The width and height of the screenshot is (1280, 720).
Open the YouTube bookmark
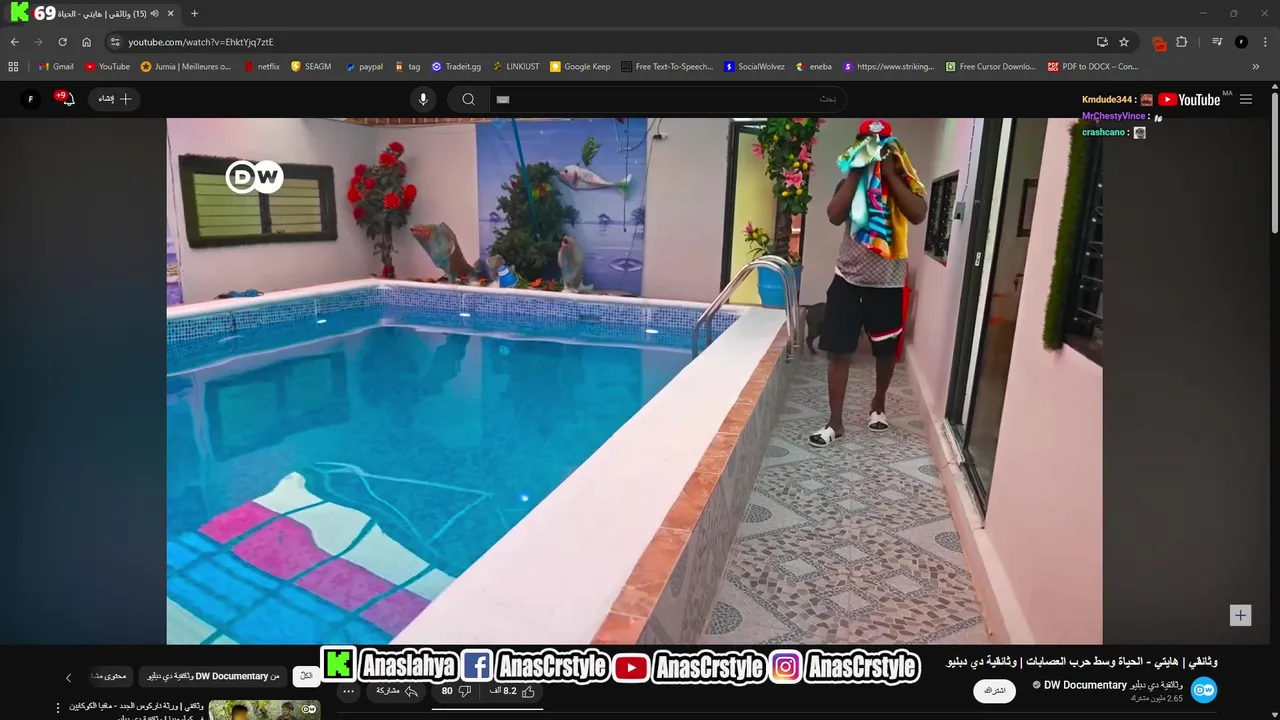click(107, 67)
